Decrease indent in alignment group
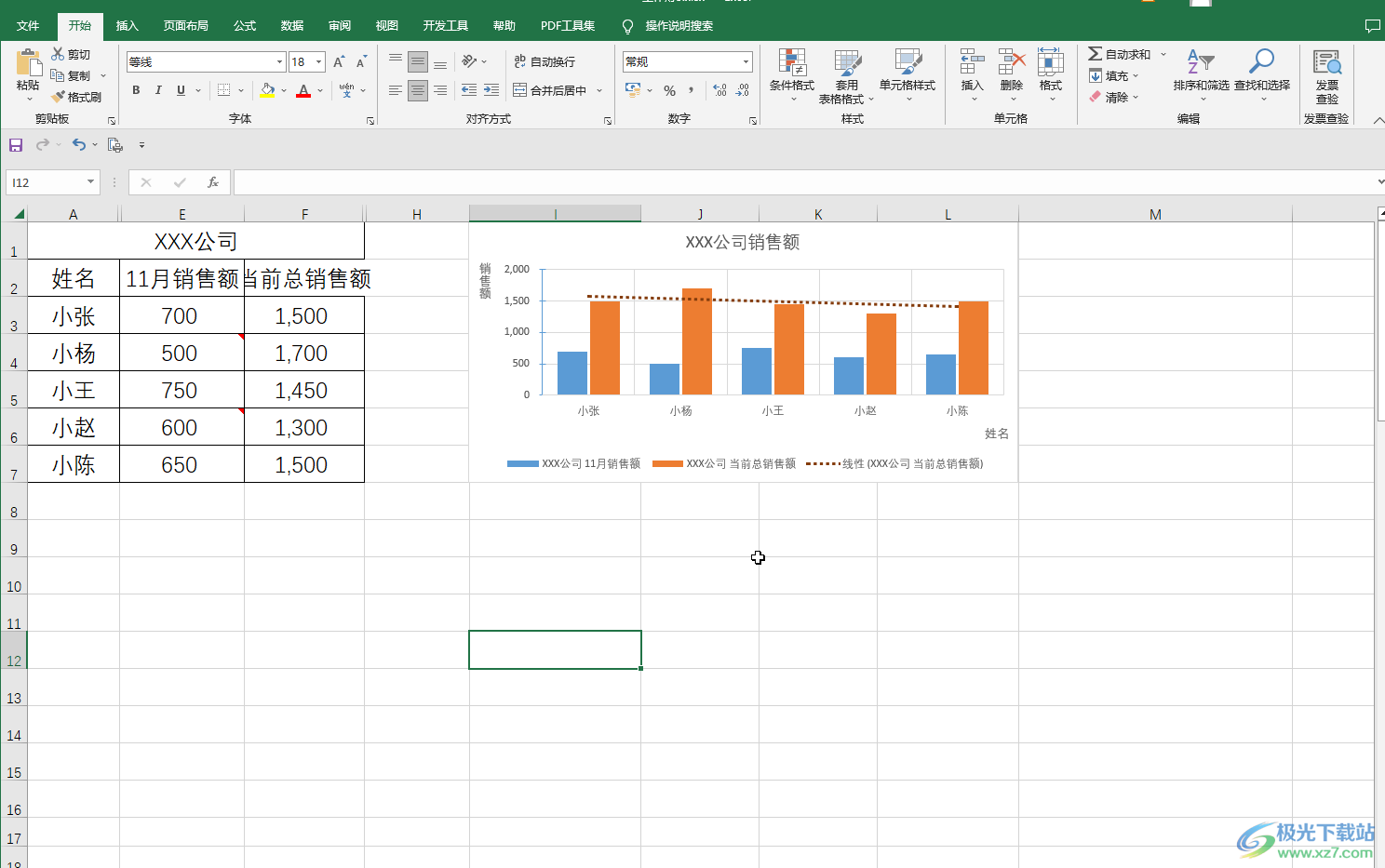1385x868 pixels. 469,90
